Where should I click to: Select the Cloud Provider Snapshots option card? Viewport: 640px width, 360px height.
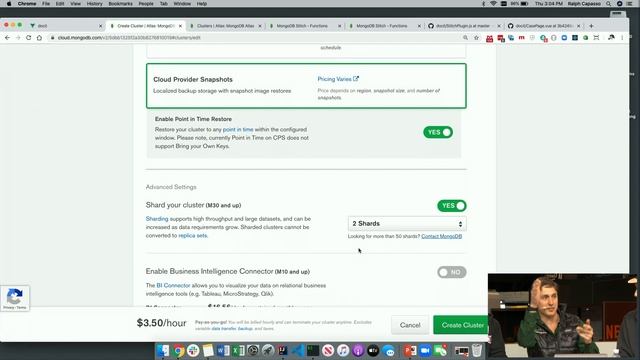tap(306, 86)
